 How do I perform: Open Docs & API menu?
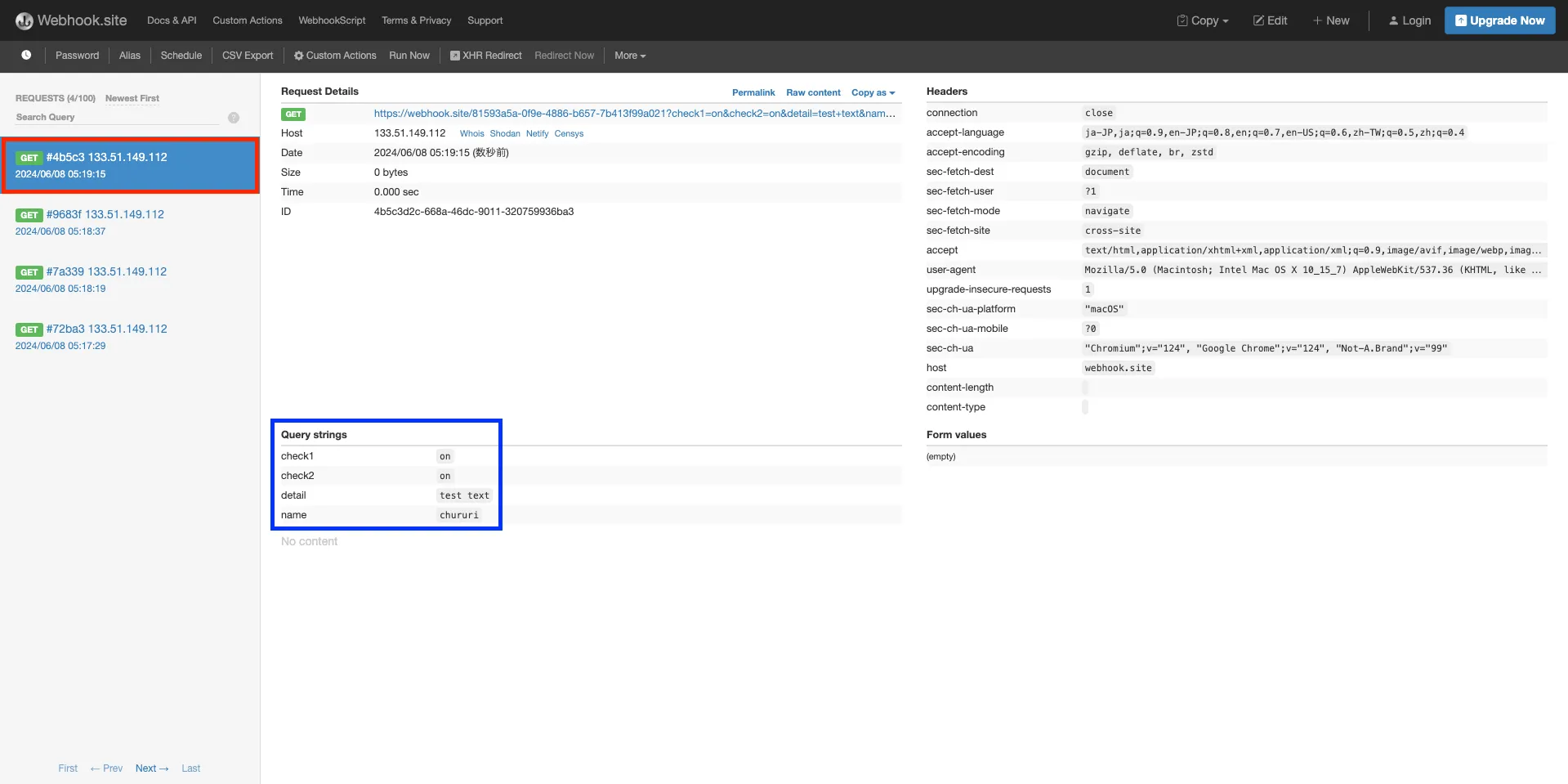click(x=172, y=20)
